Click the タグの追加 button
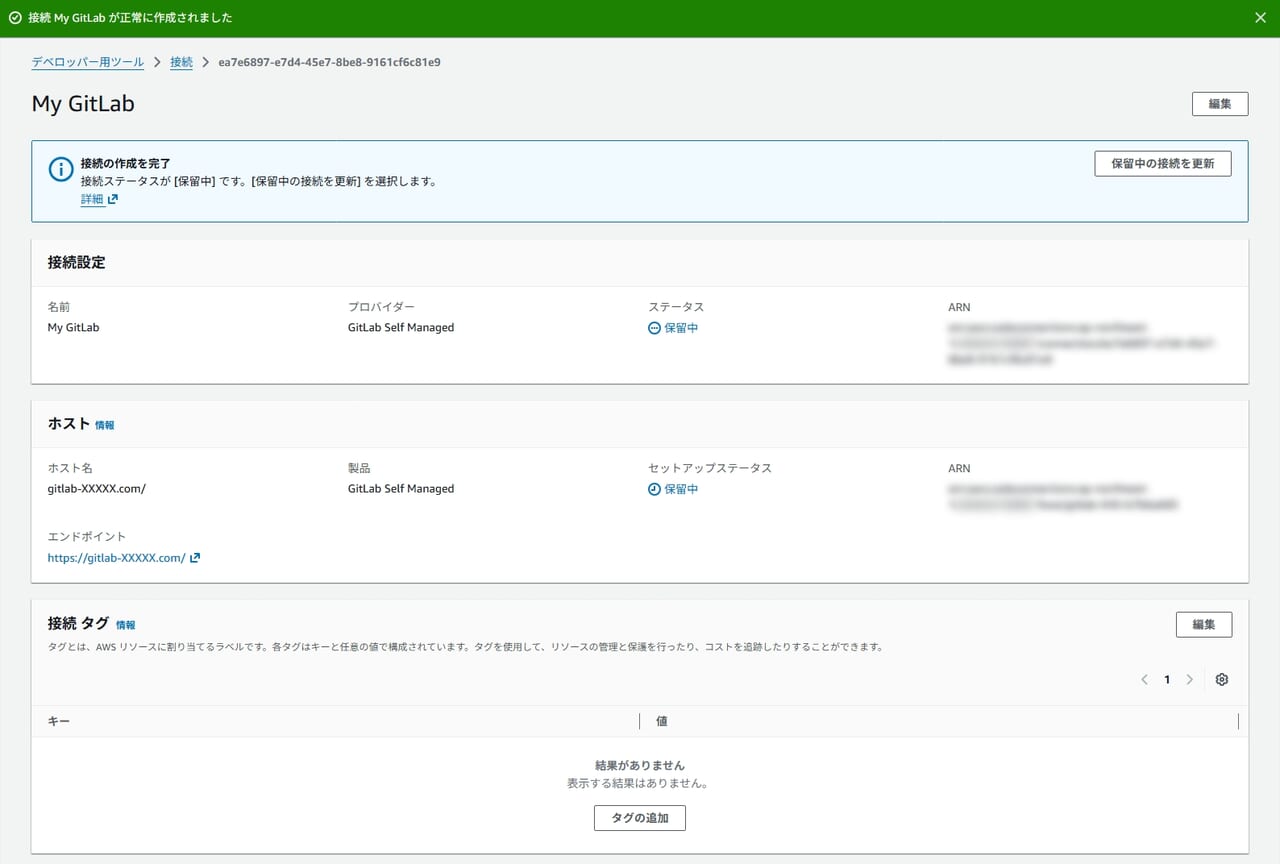Viewport: 1280px width, 864px height. point(640,818)
